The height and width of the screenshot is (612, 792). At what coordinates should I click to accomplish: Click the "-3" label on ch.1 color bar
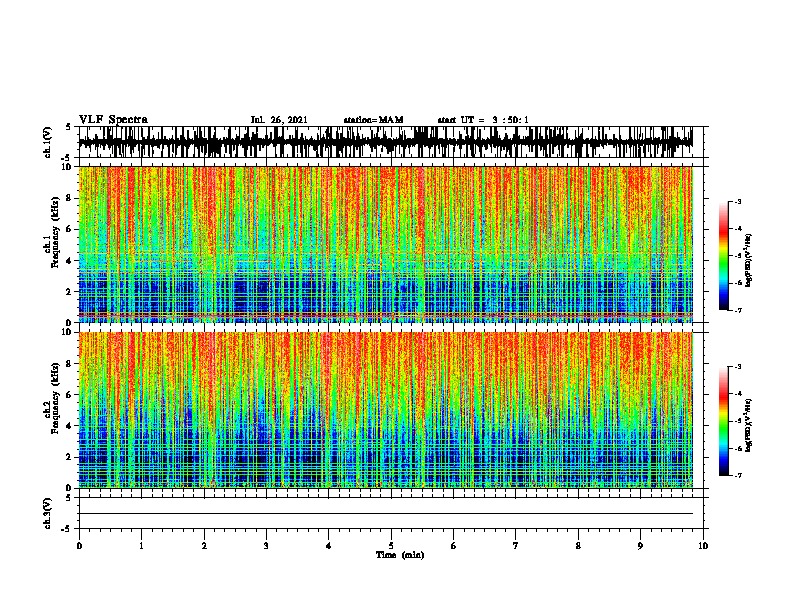pos(738,201)
